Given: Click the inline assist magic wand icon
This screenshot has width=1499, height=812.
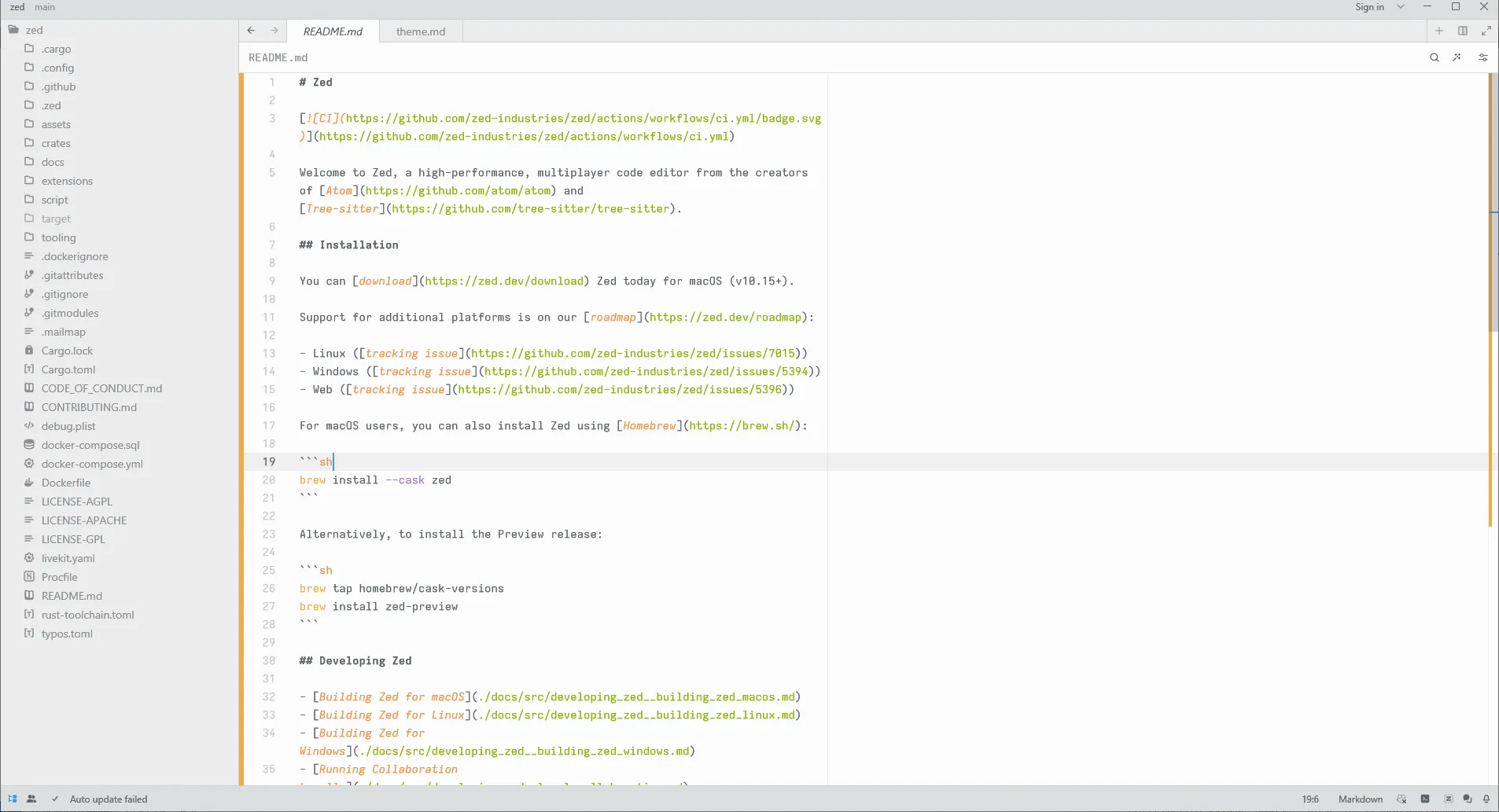Looking at the screenshot, I should (x=1457, y=57).
